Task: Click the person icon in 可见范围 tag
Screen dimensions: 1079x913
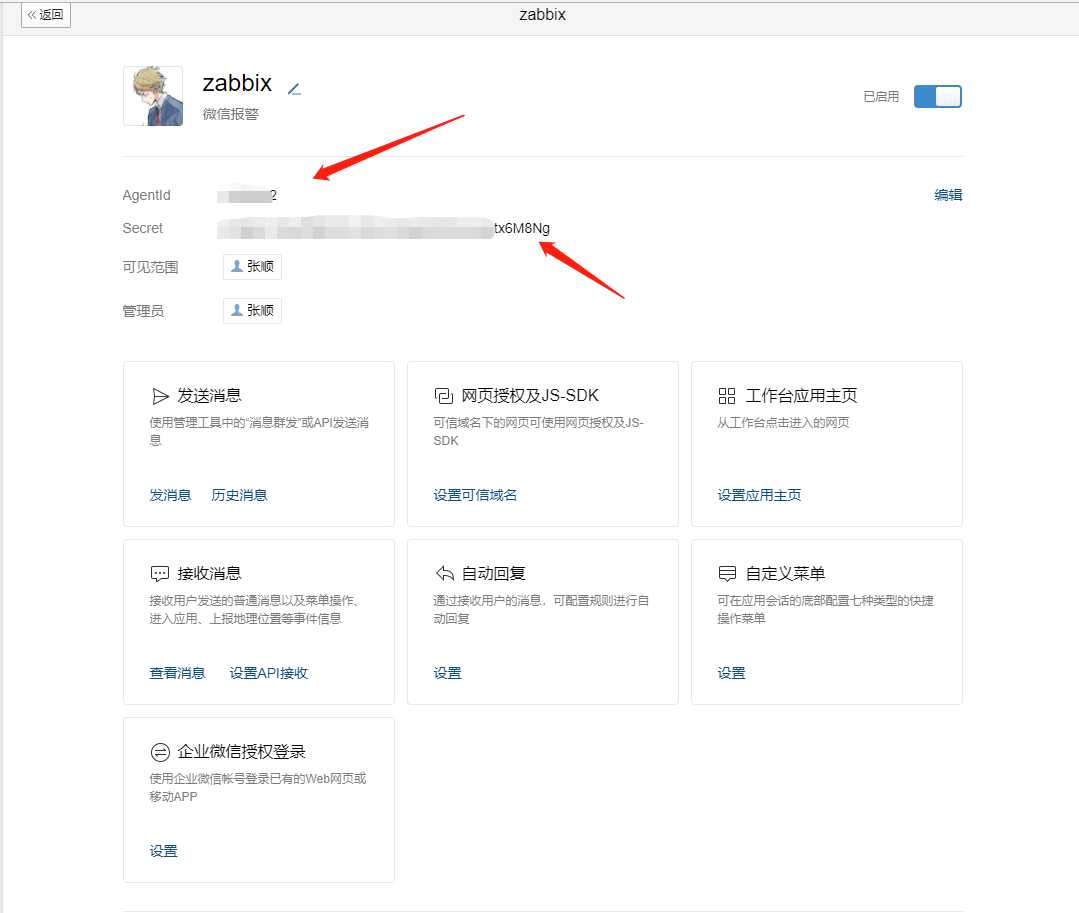Action: click(237, 266)
